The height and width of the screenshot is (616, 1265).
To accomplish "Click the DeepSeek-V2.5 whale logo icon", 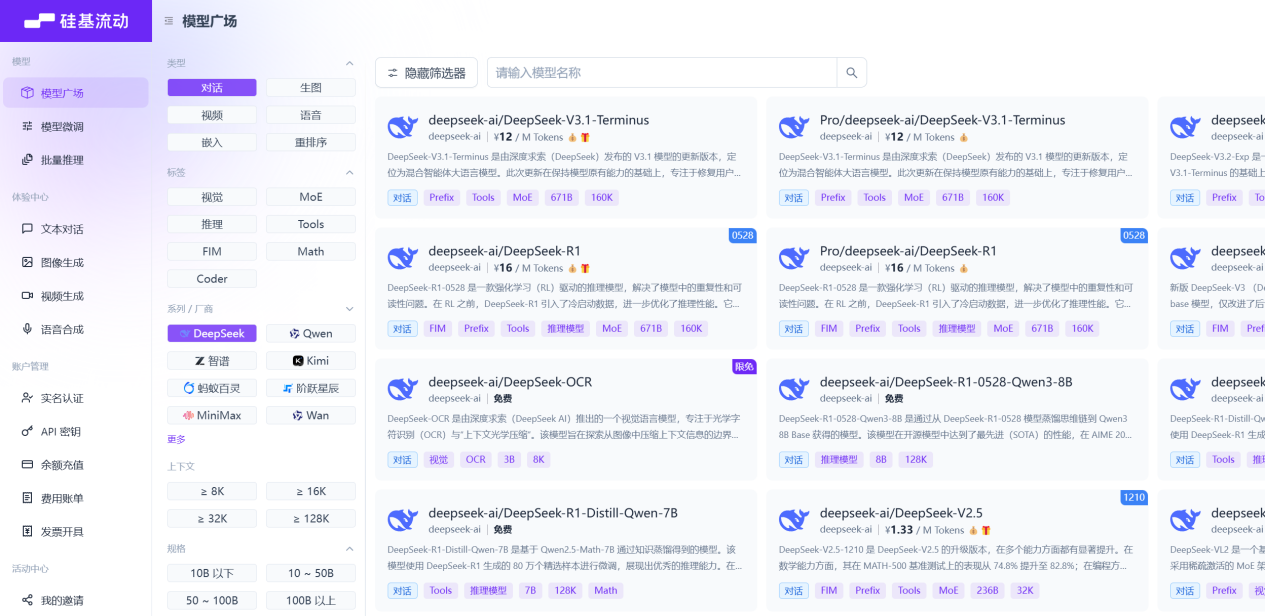I will point(793,520).
